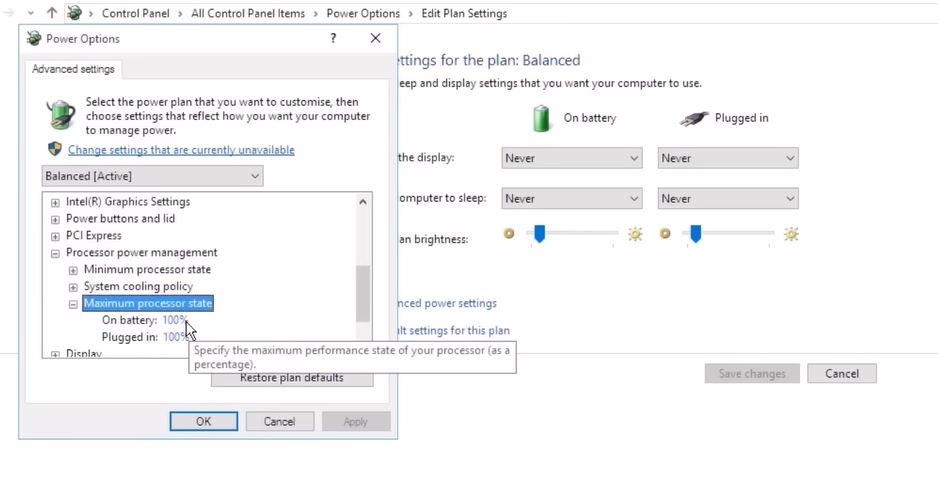Screen dimensions: 938x487
Task: Click On battery brightness slider thumb
Action: pos(540,233)
